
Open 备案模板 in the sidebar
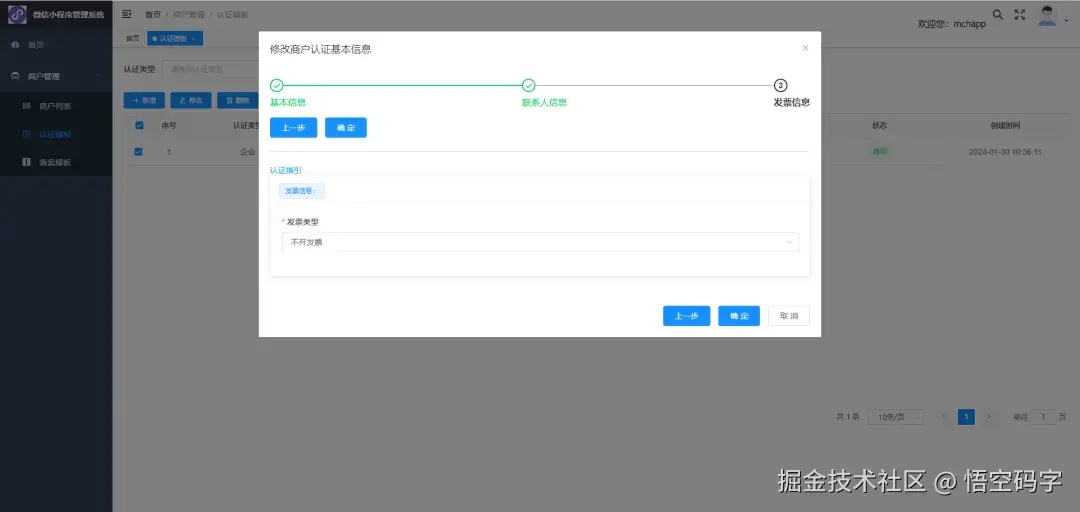(56, 163)
